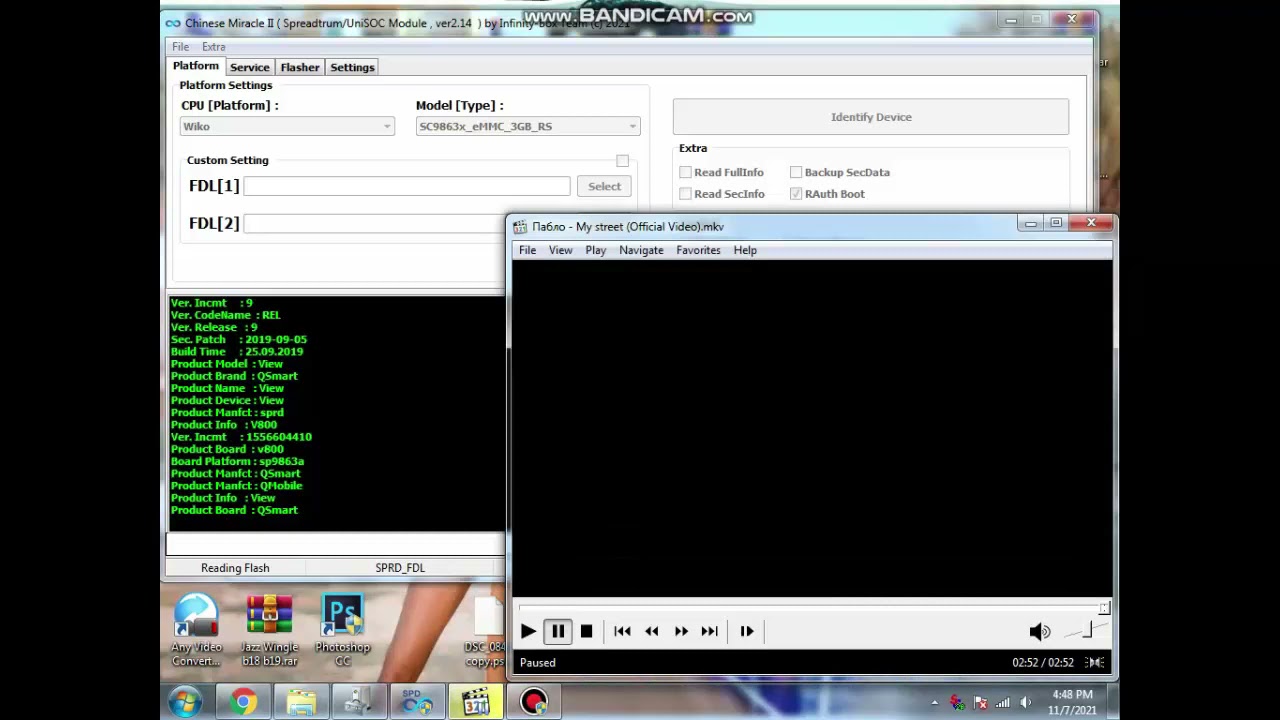Open the media player Help menu
The image size is (1280, 720).
point(745,250)
